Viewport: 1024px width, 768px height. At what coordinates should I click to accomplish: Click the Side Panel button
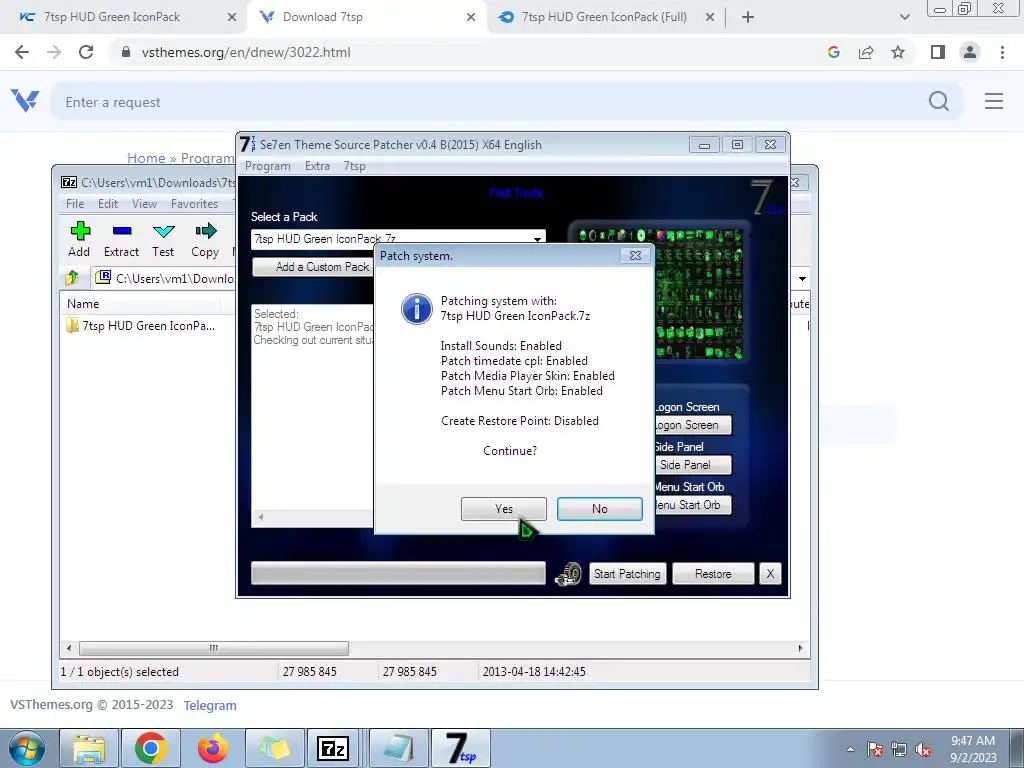[692, 465]
